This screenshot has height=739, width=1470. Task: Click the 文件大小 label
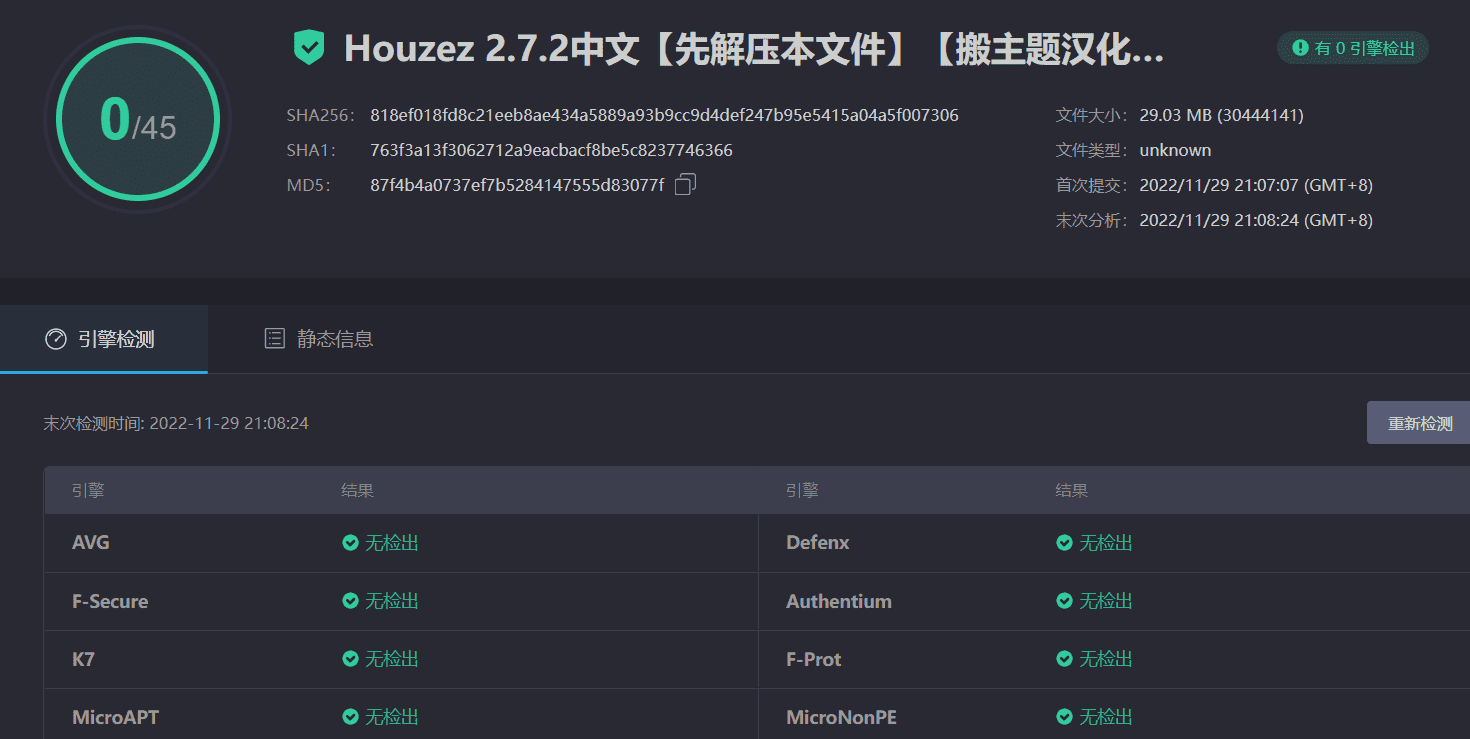1092,115
